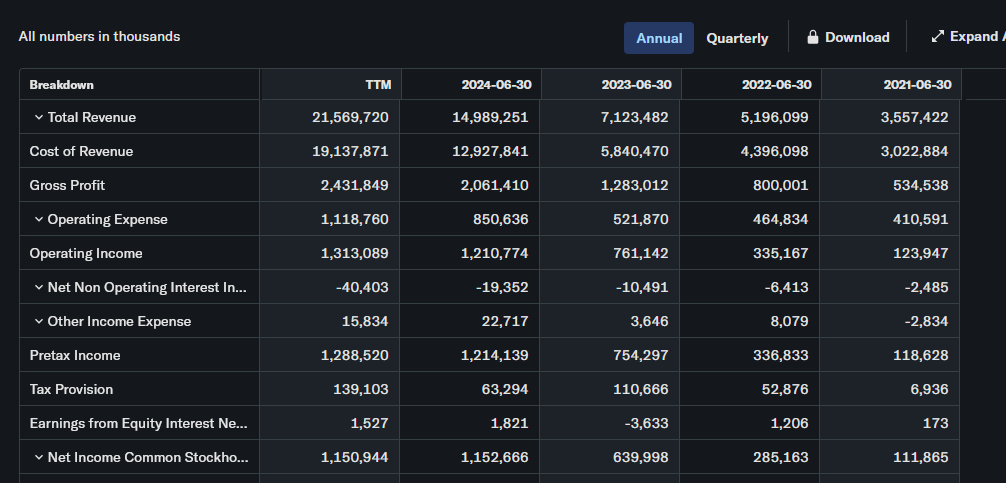Switch to the Annual view

pyautogui.click(x=659, y=38)
